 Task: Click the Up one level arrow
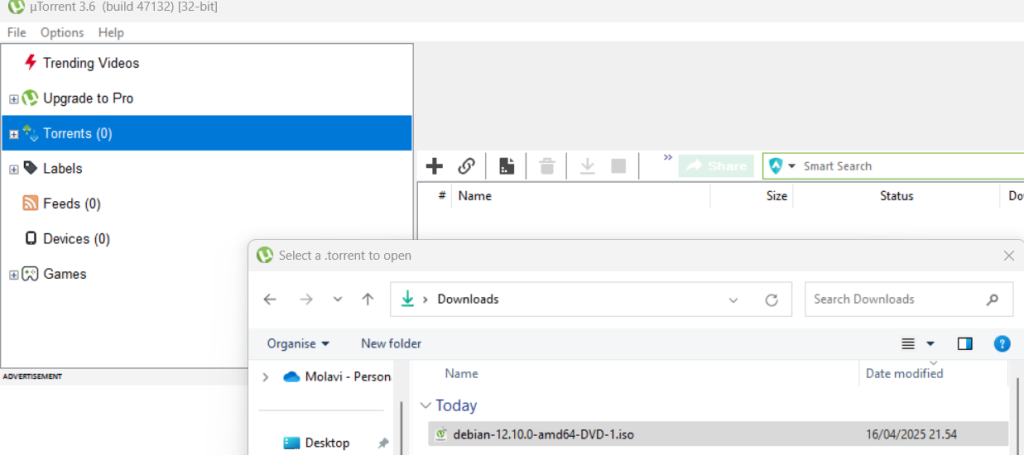click(368, 299)
